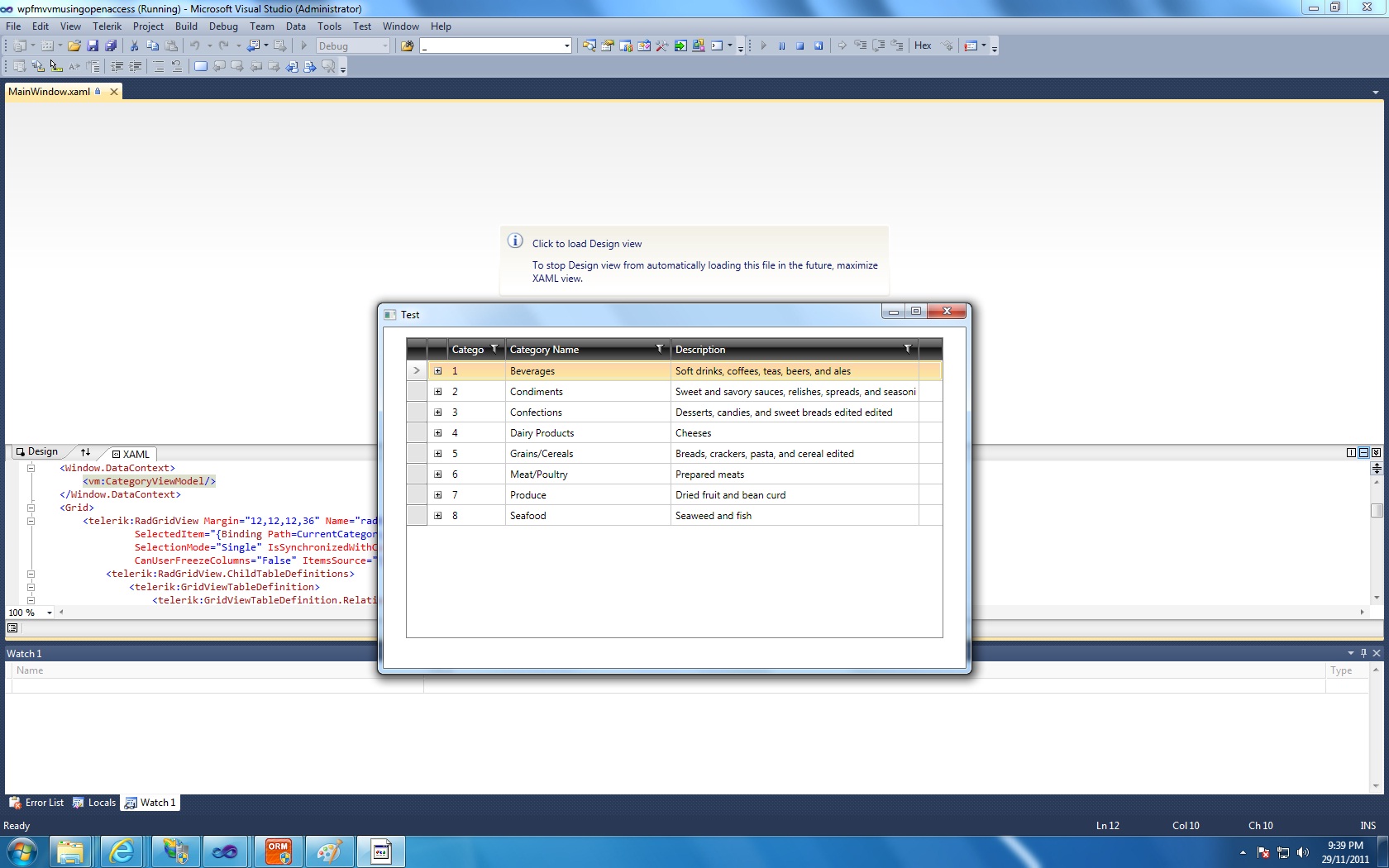Expand the Seafood row details

438,516
